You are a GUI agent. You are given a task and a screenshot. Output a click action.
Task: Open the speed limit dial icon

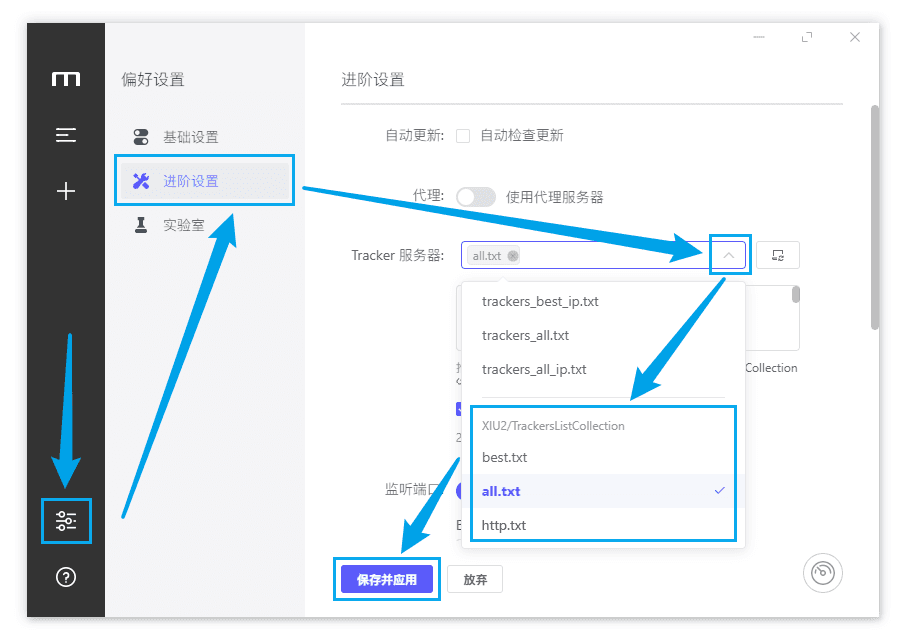click(822, 572)
